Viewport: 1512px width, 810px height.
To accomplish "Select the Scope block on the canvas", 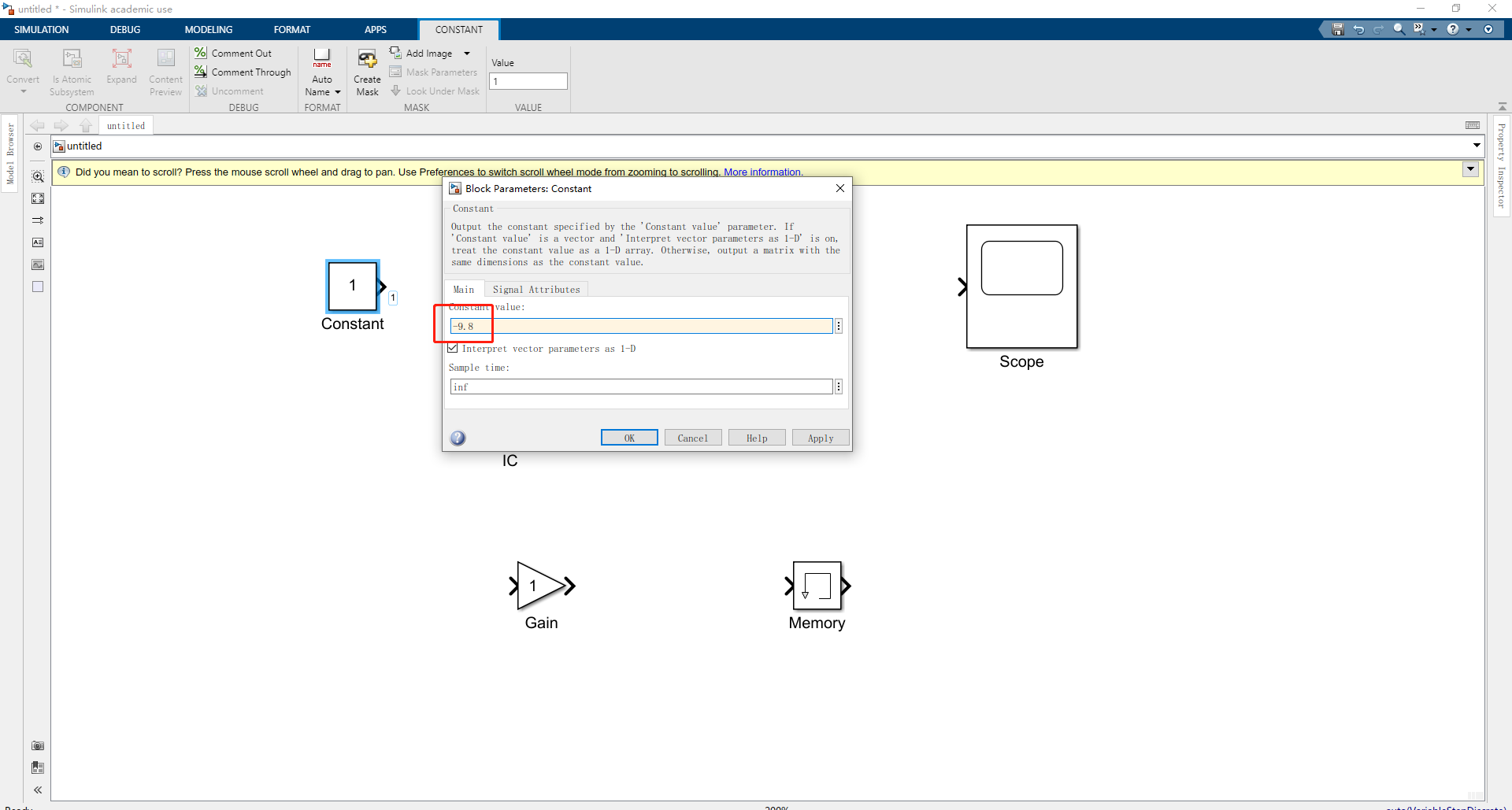I will pos(1021,287).
